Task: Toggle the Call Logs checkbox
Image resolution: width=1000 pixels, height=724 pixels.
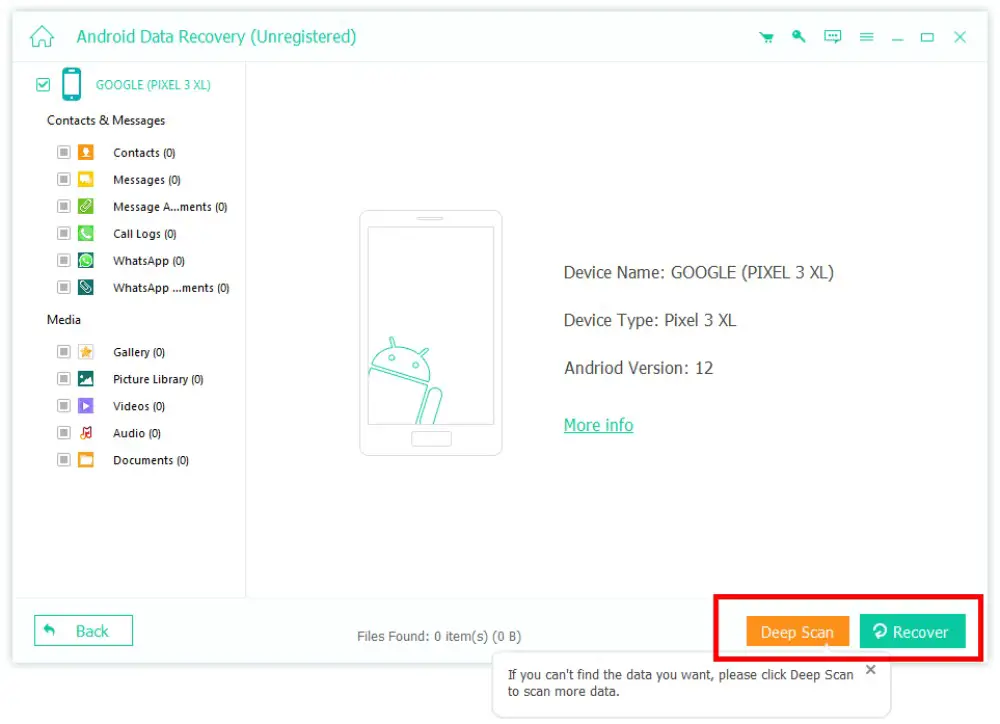Action: coord(63,233)
